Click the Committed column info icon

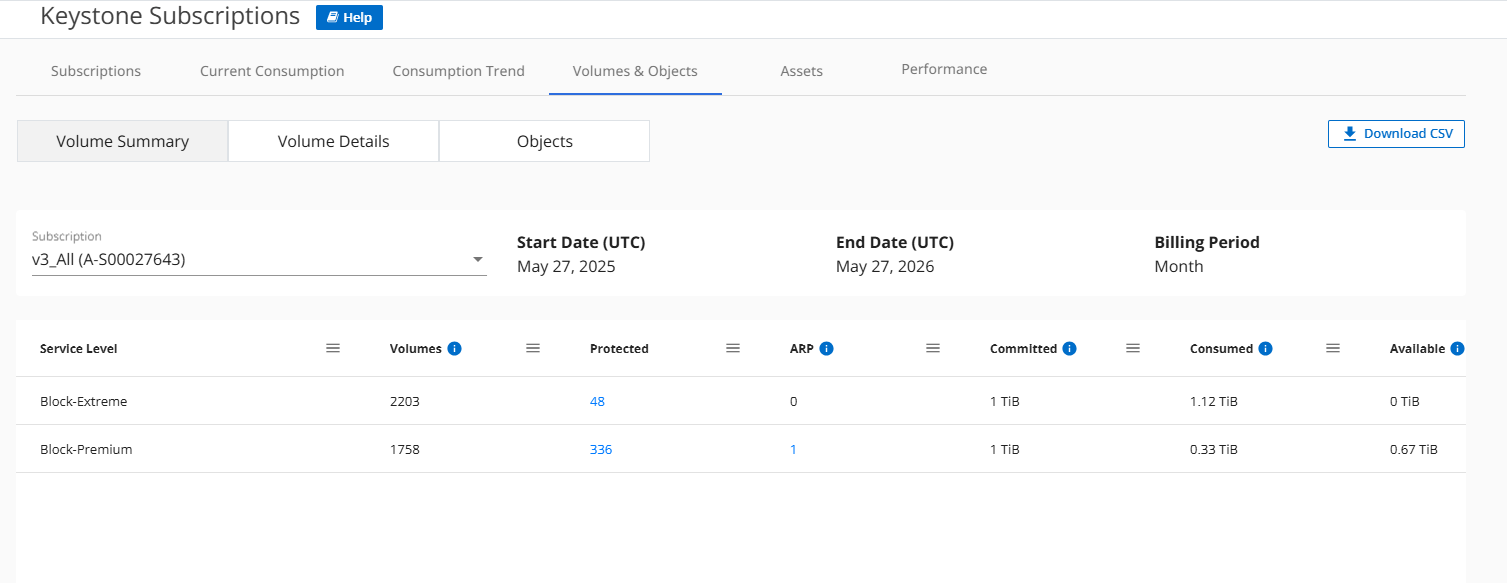tap(1070, 349)
